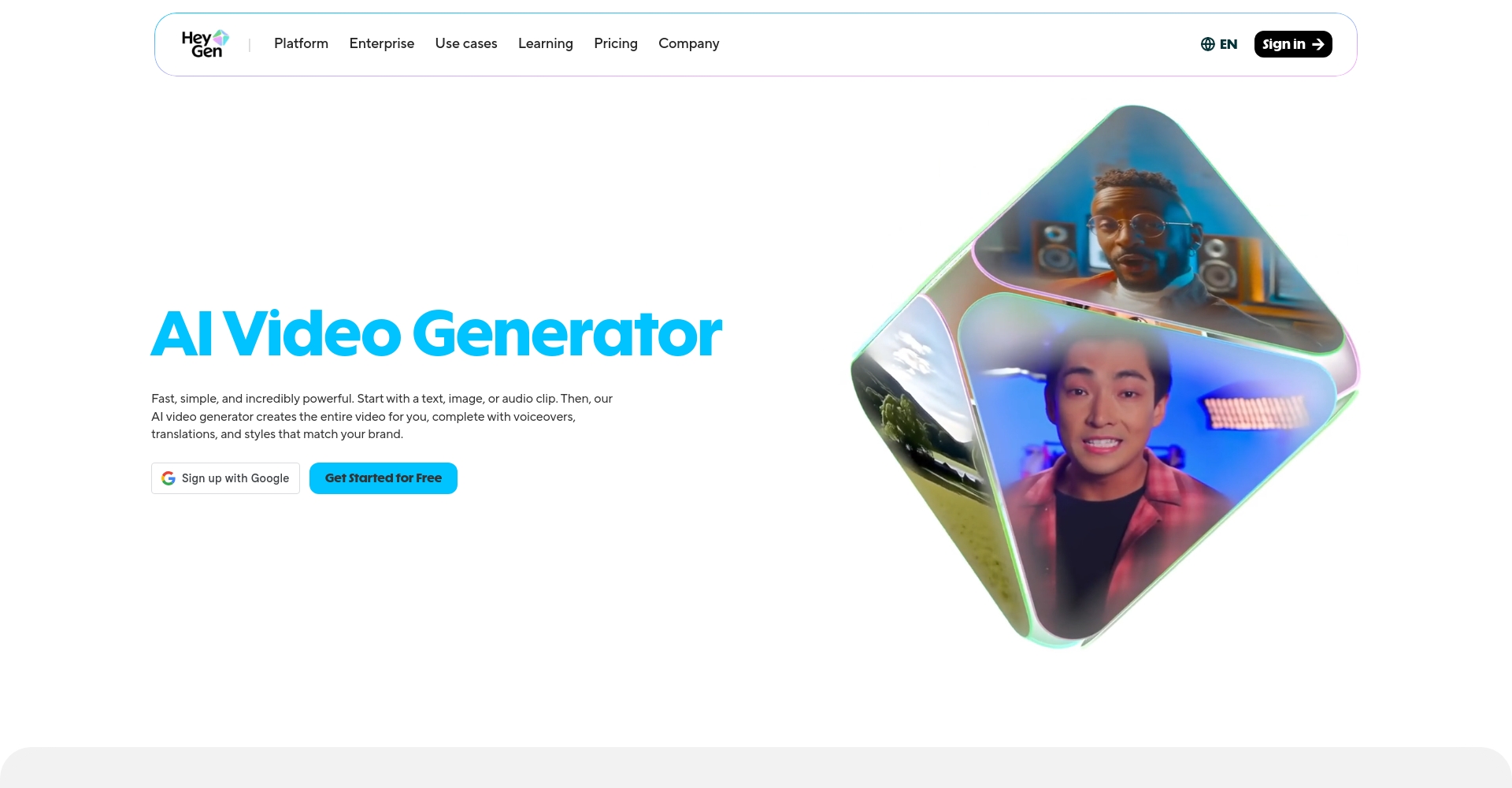Click Sign up with Google
The width and height of the screenshot is (1512, 788).
point(225,478)
